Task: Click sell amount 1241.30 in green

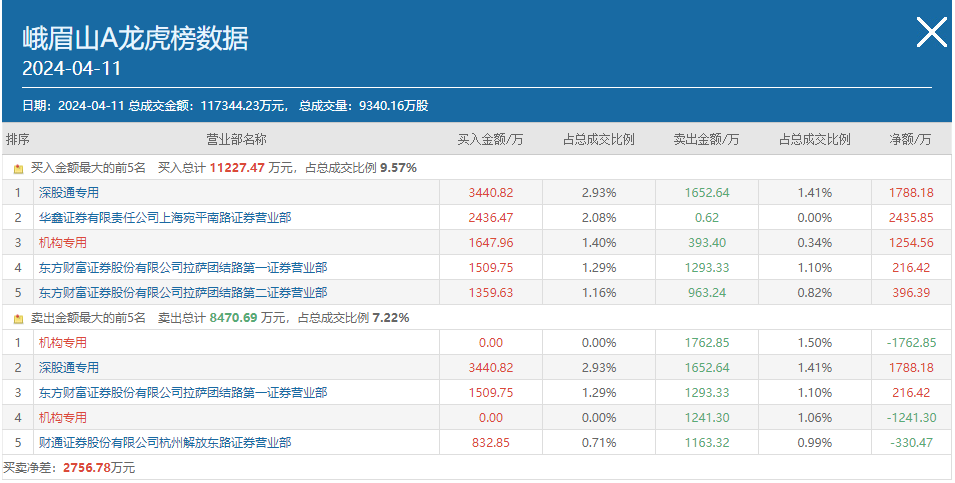Action: pos(707,418)
